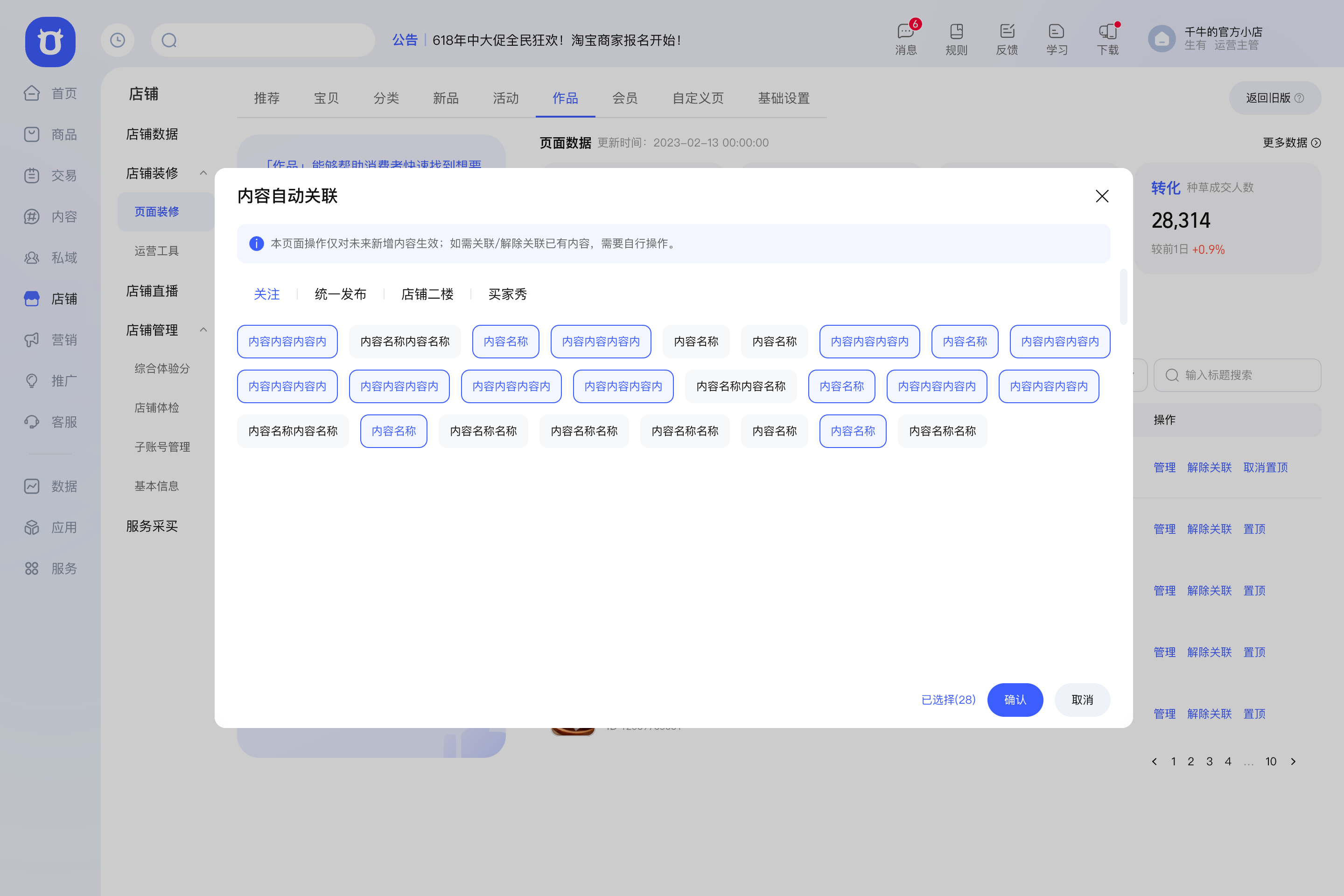
Task: Click the Qianniu bull logo
Action: (x=50, y=41)
